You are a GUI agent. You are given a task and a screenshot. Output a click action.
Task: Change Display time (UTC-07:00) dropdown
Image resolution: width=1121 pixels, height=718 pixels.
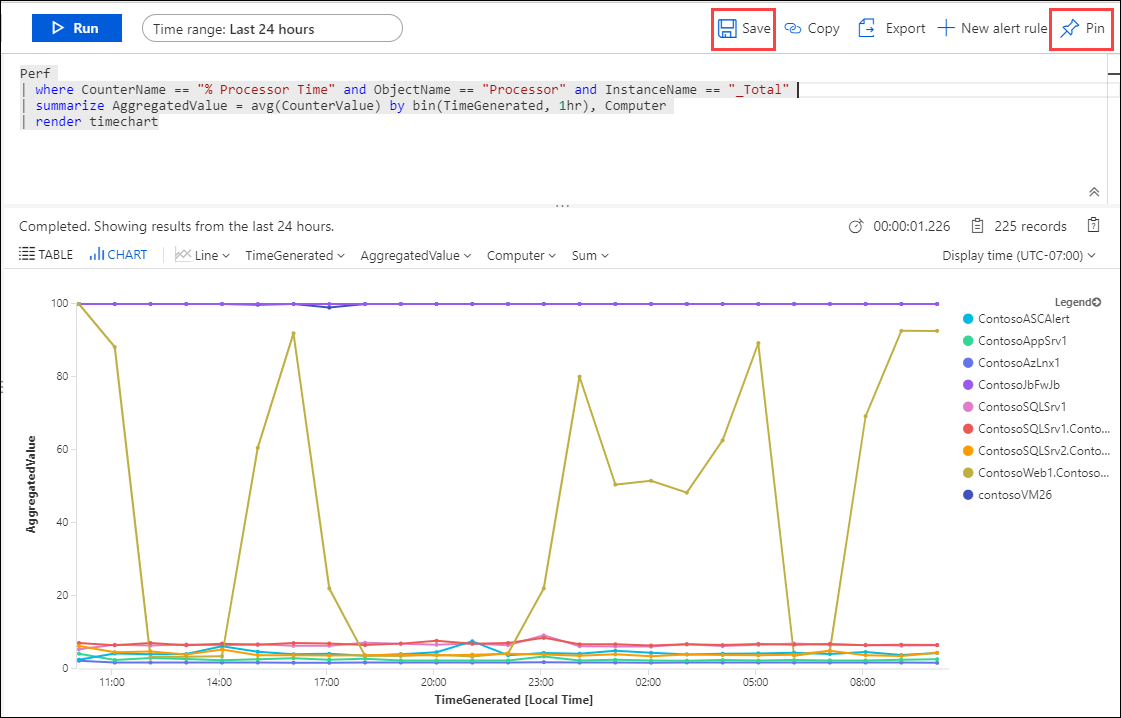tap(1019, 255)
